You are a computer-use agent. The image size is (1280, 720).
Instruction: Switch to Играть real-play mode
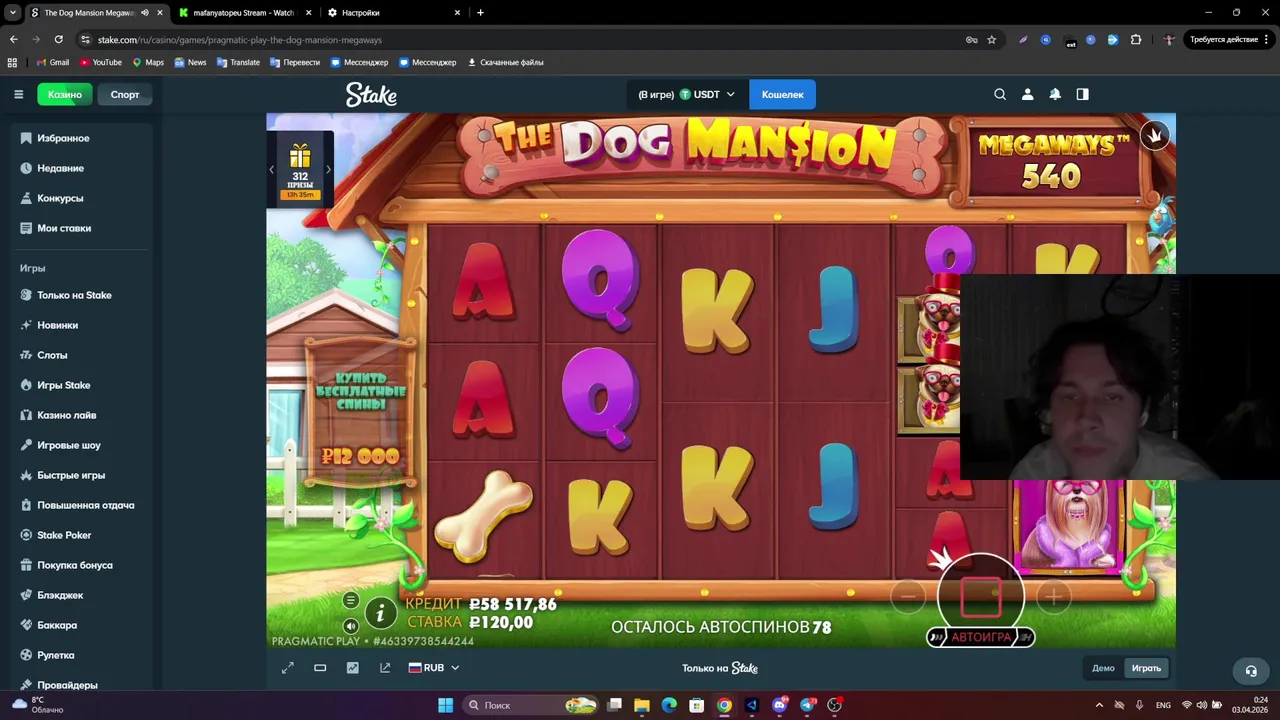(1146, 668)
